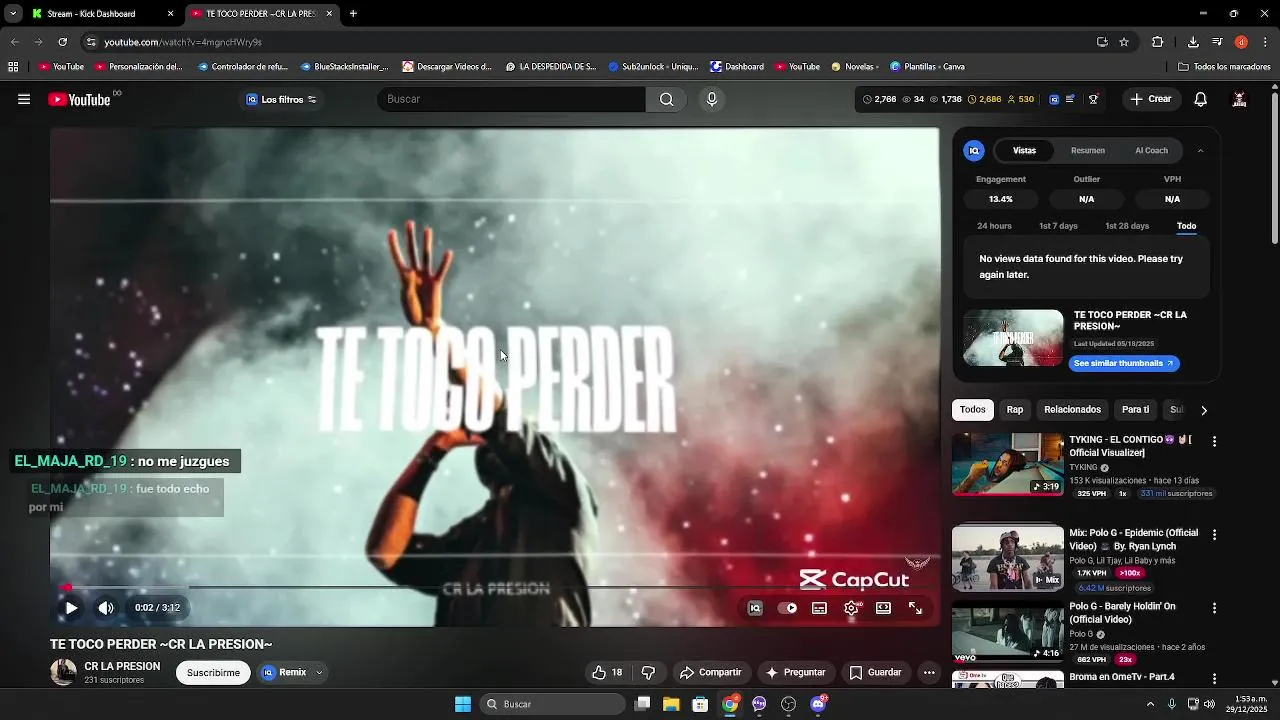Bookmark this page with the star
Screen dimensions: 1280x720
click(1124, 42)
